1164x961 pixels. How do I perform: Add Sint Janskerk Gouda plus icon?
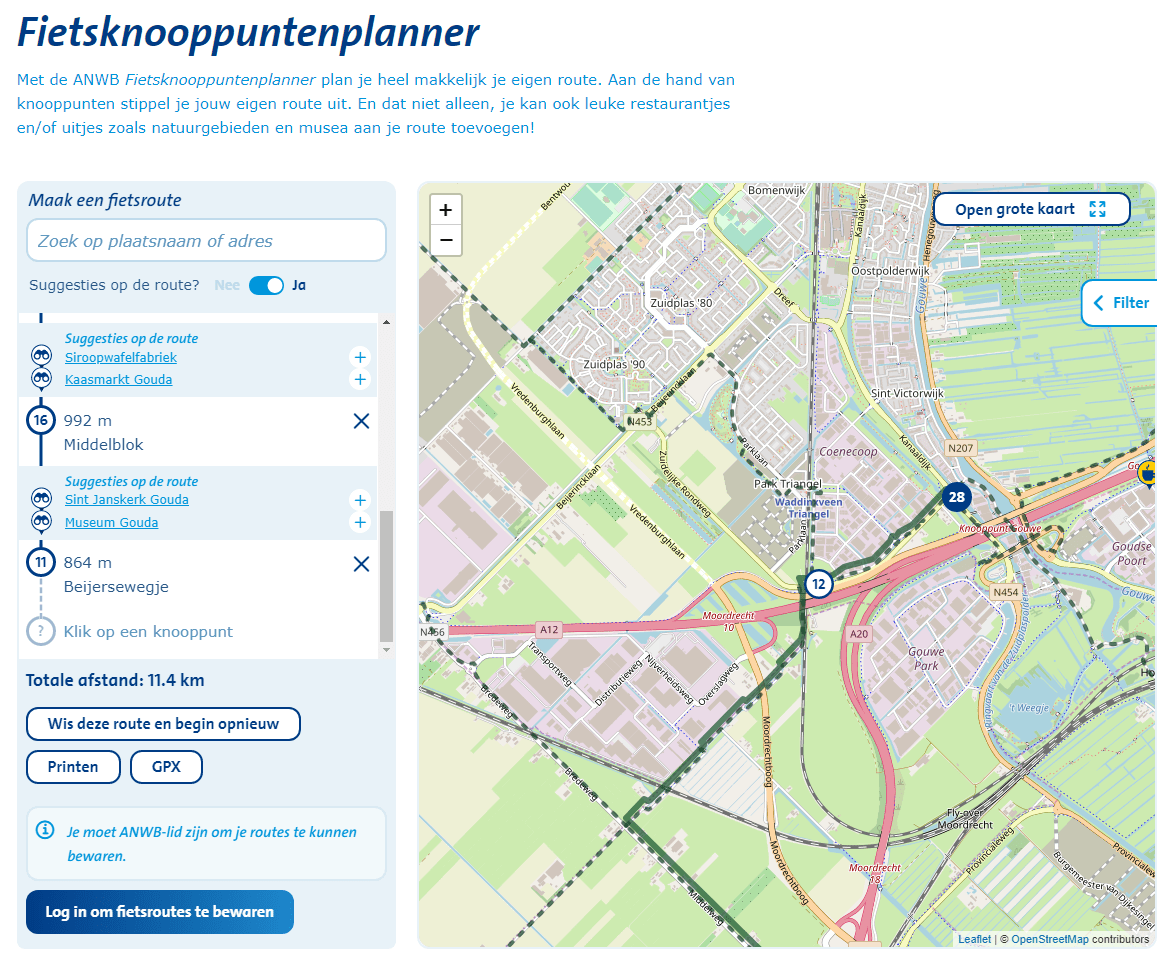tap(360, 500)
